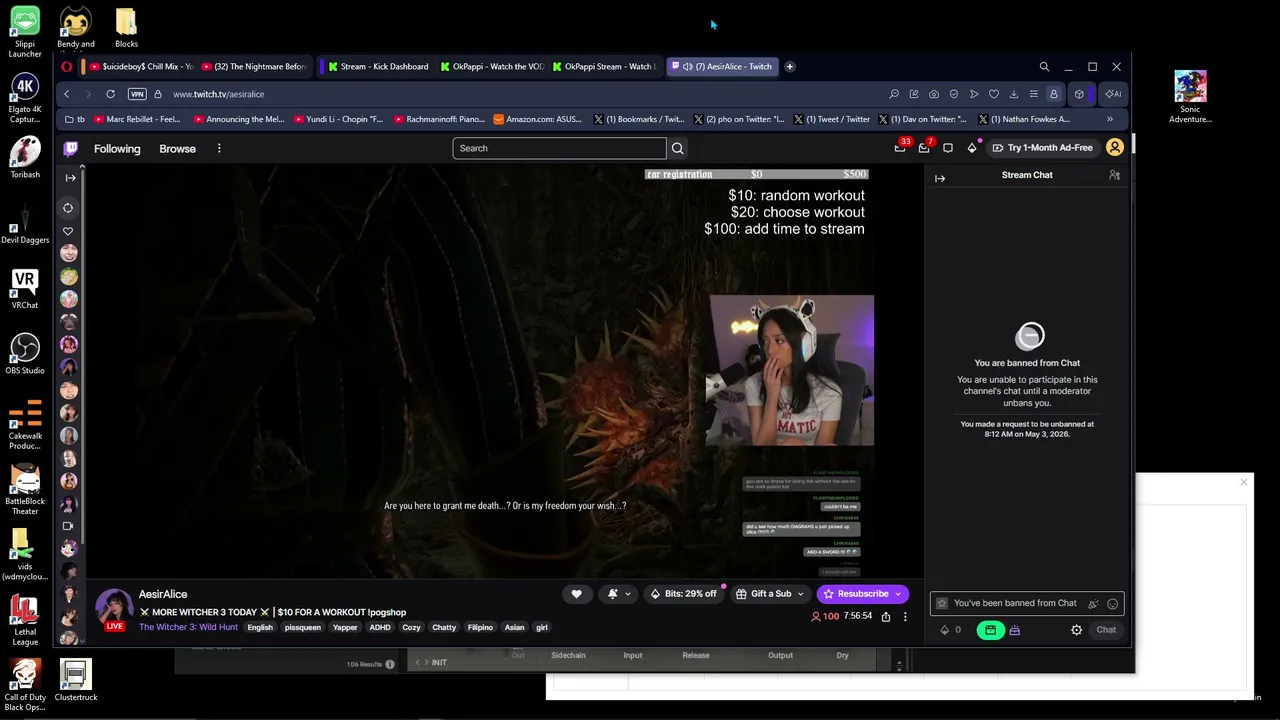Open stream more options three-dot menu

click(x=905, y=617)
